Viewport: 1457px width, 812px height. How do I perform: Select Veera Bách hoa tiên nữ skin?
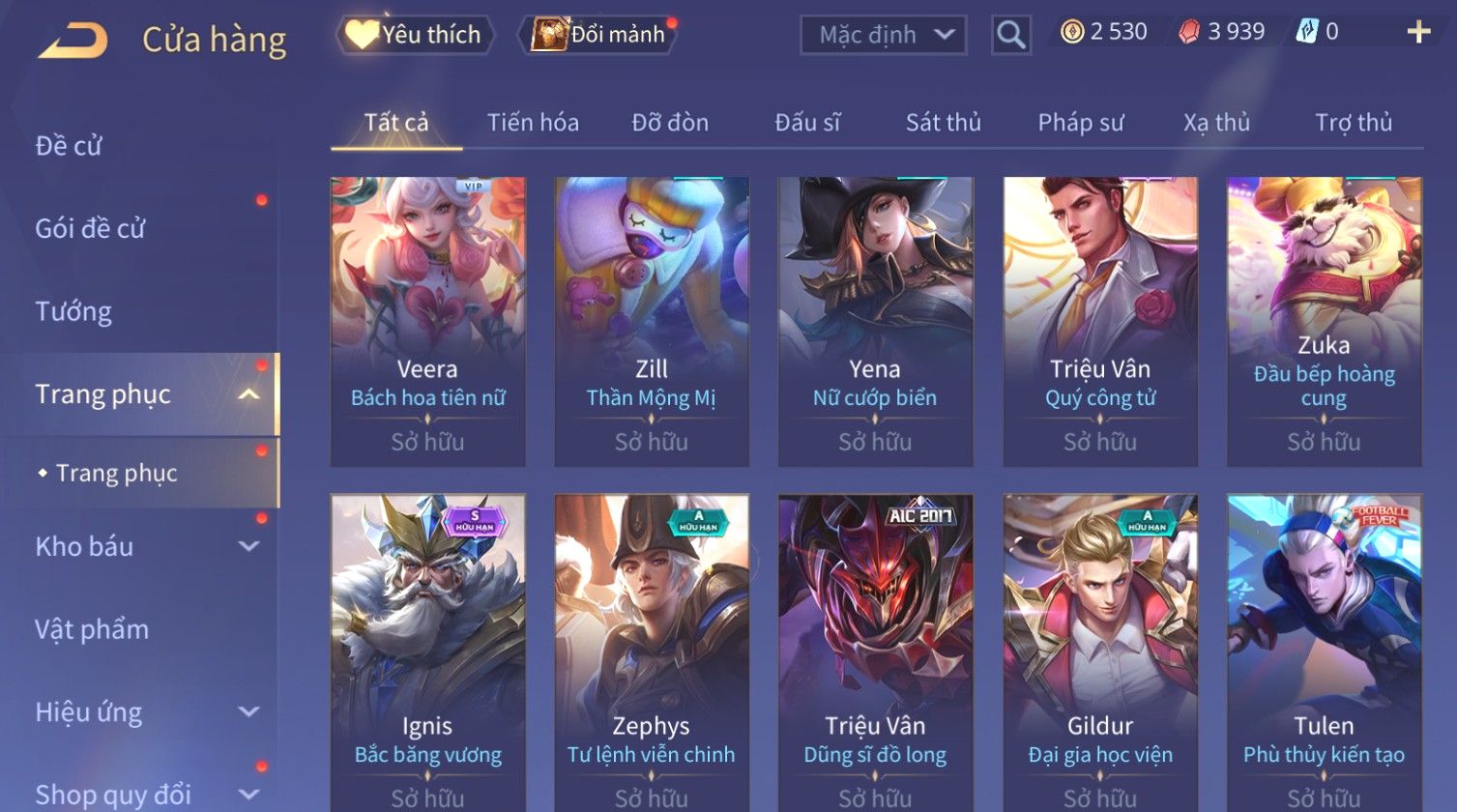tap(428, 322)
